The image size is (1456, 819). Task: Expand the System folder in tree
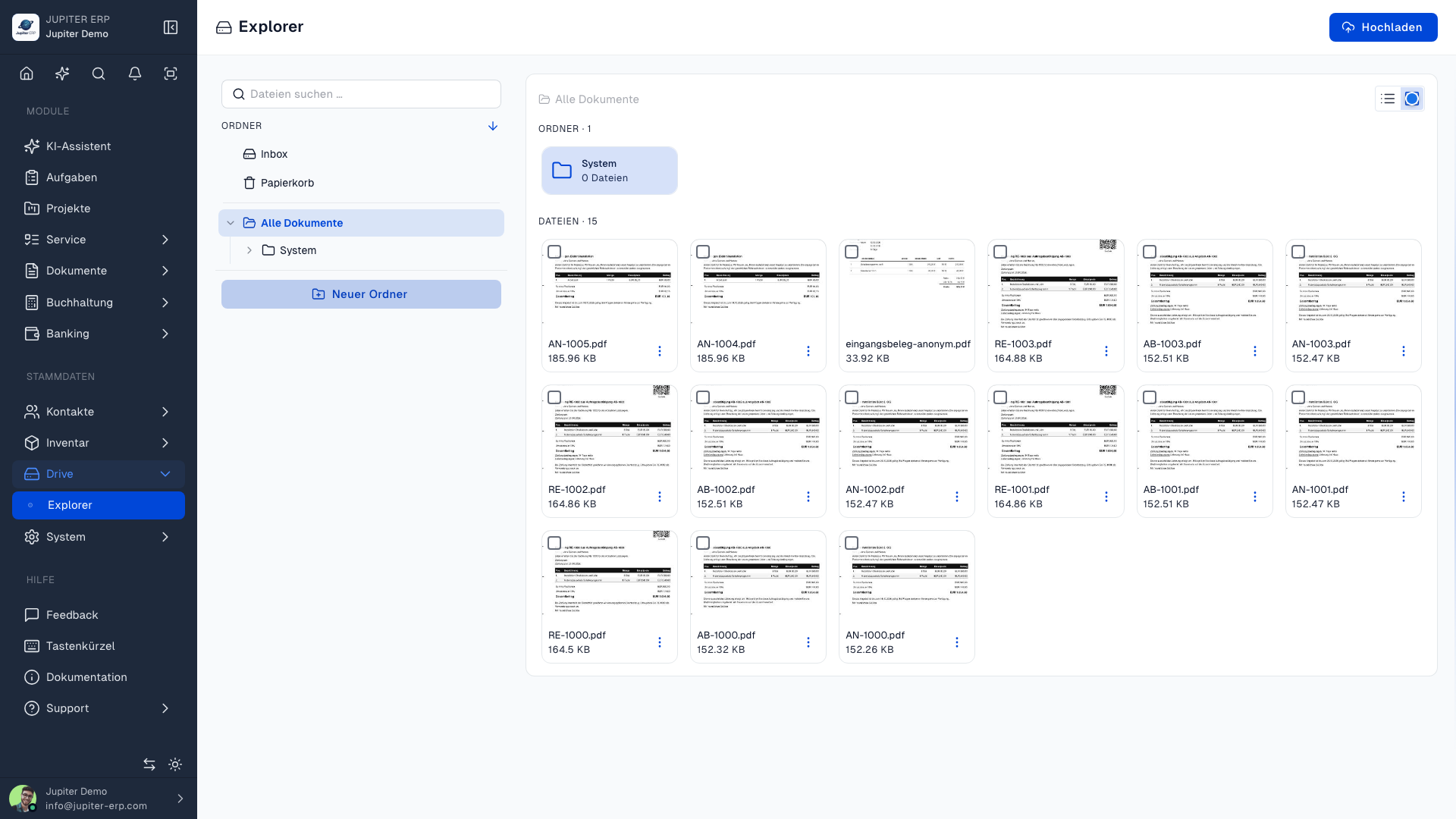click(249, 250)
